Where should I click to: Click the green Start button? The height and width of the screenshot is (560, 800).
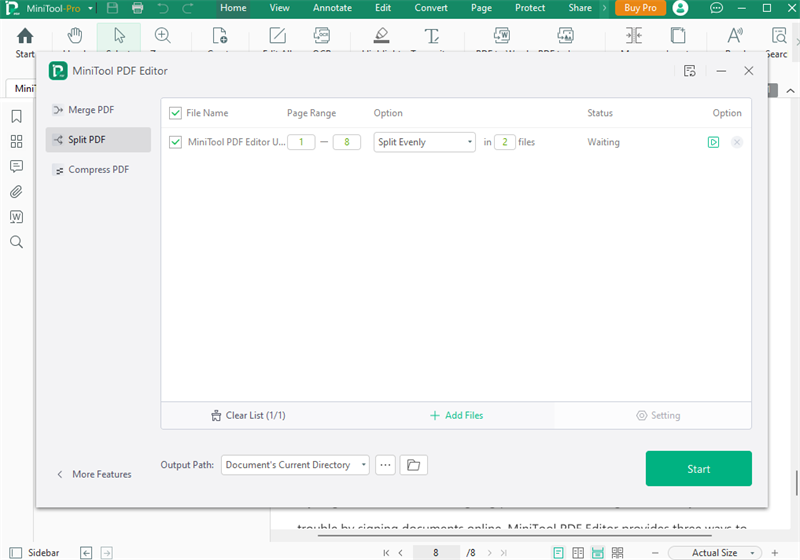tap(698, 469)
